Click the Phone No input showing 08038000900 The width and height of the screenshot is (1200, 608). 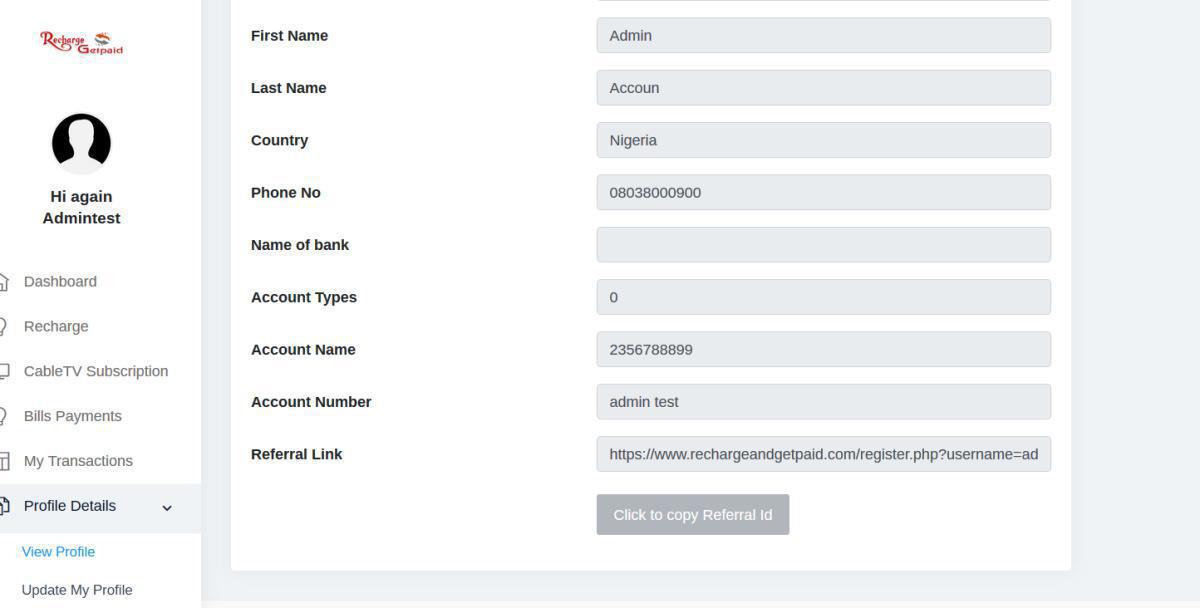pyautogui.click(x=822, y=192)
